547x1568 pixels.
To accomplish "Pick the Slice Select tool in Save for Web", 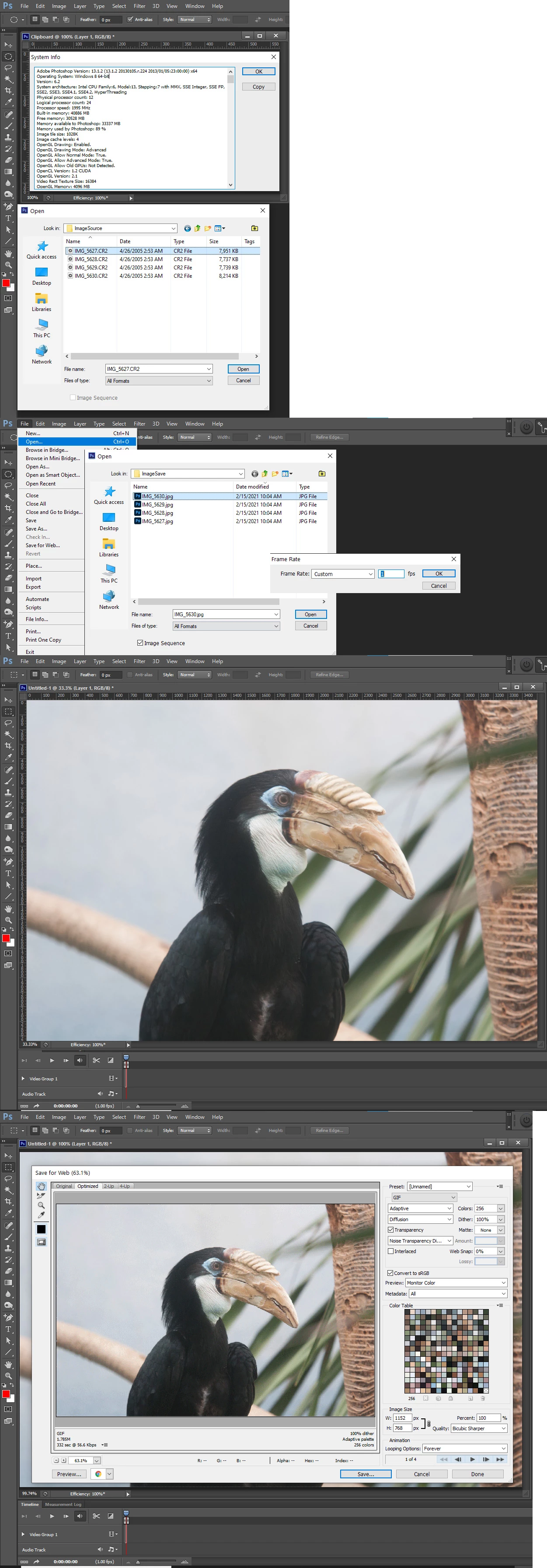I will pyautogui.click(x=42, y=1195).
